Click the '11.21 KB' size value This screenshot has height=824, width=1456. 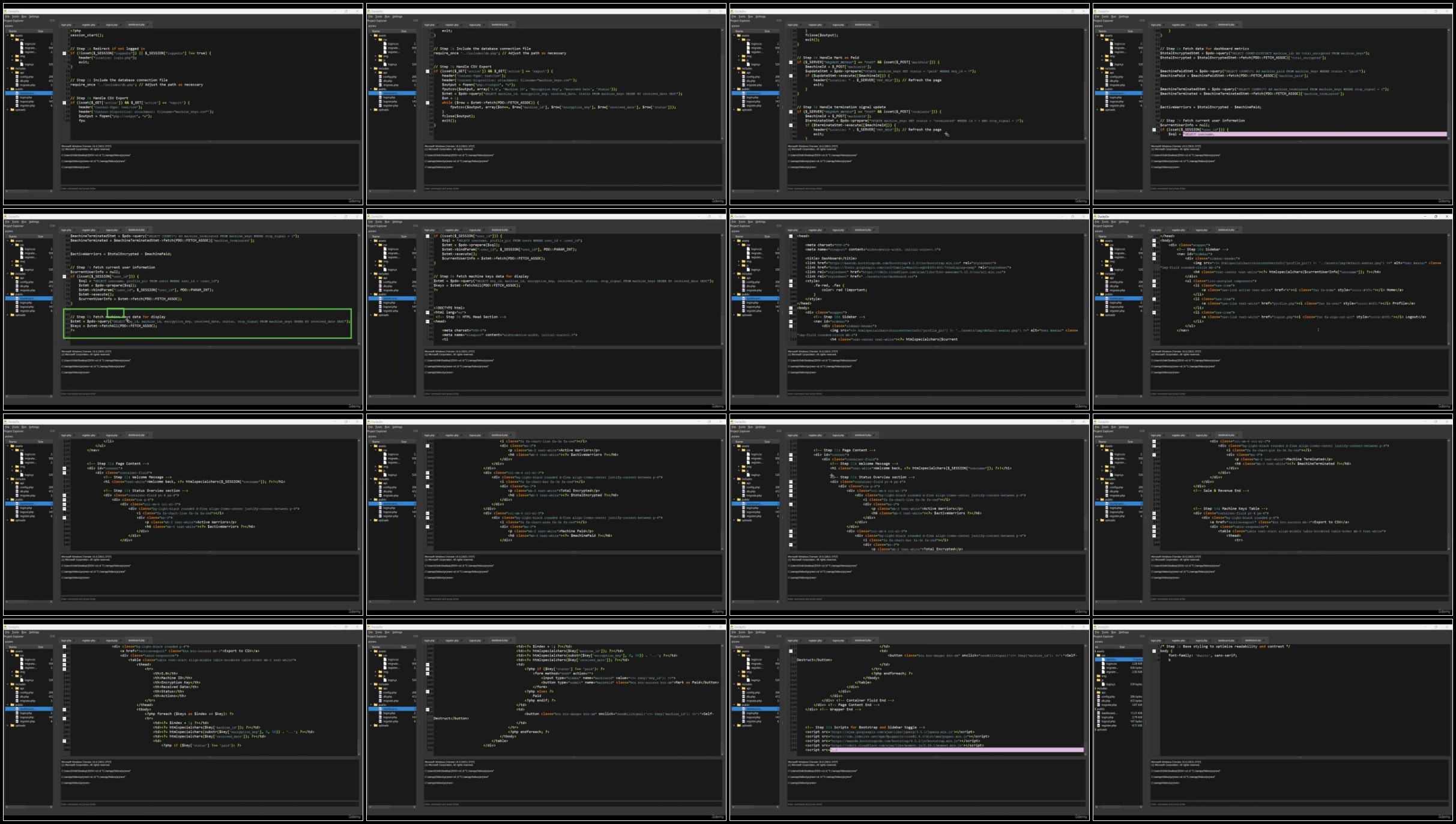(1136, 713)
